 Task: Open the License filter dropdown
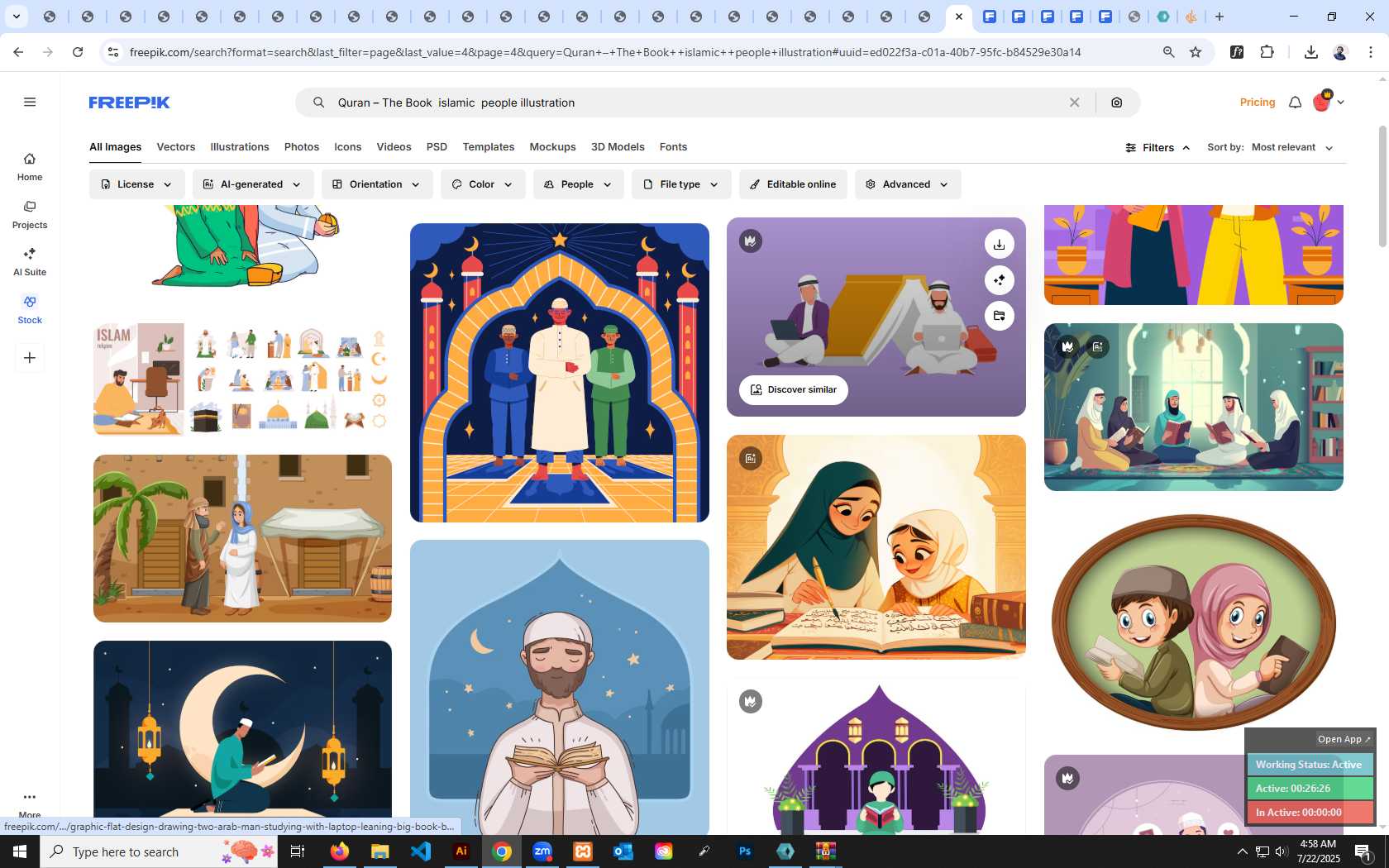click(x=136, y=184)
